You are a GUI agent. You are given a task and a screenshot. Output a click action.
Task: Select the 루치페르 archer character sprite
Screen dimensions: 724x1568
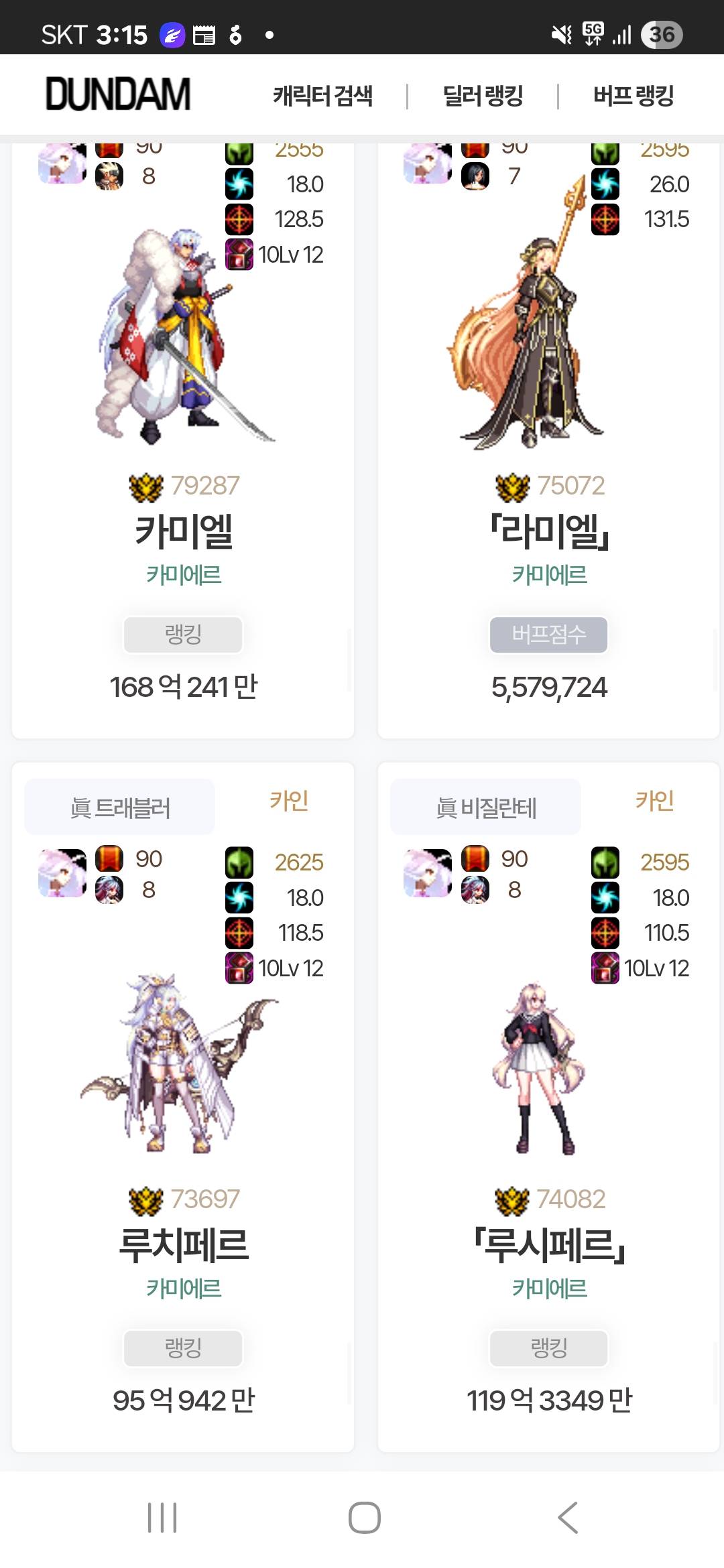click(x=179, y=1063)
